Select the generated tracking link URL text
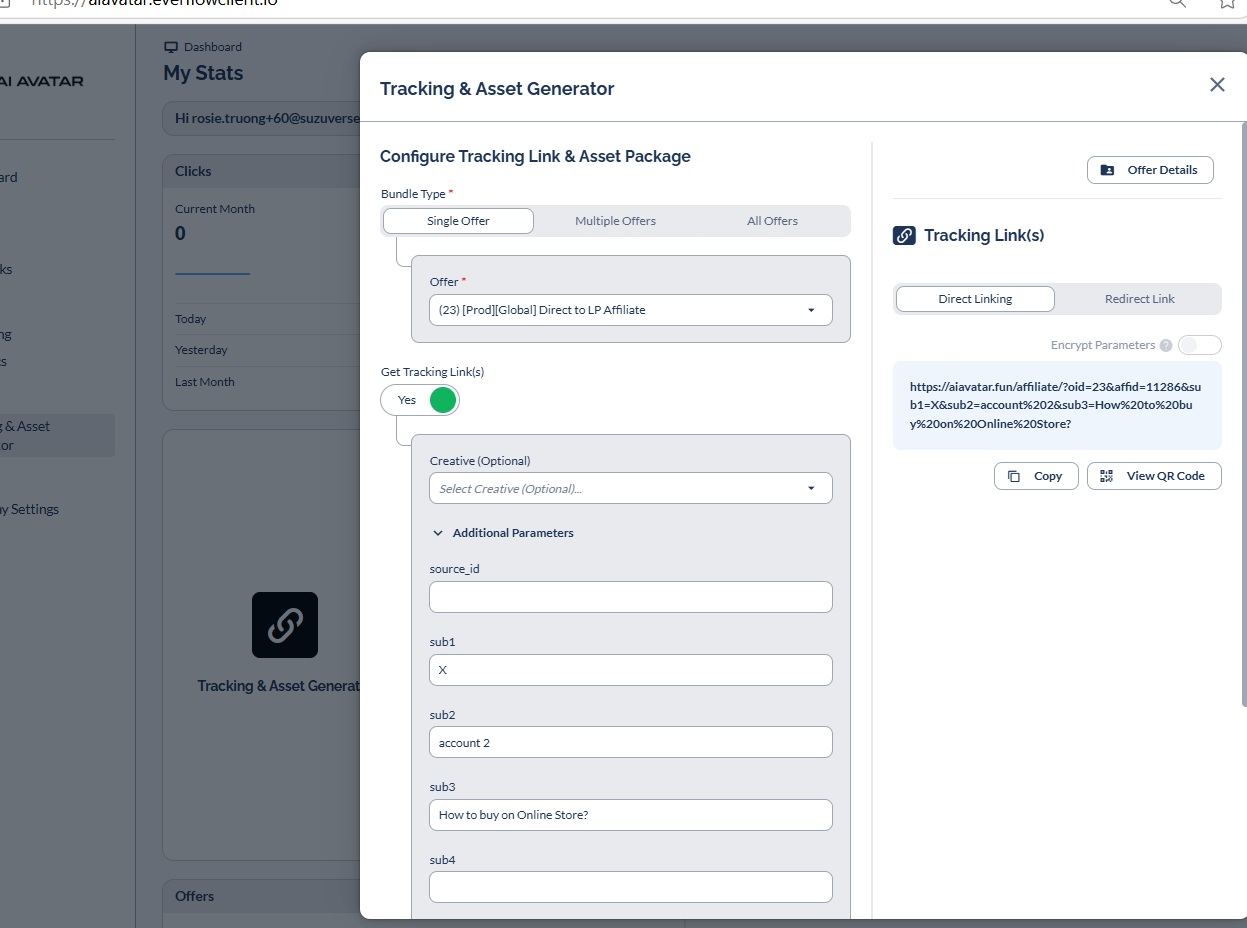The width and height of the screenshot is (1247, 928). (x=1056, y=405)
